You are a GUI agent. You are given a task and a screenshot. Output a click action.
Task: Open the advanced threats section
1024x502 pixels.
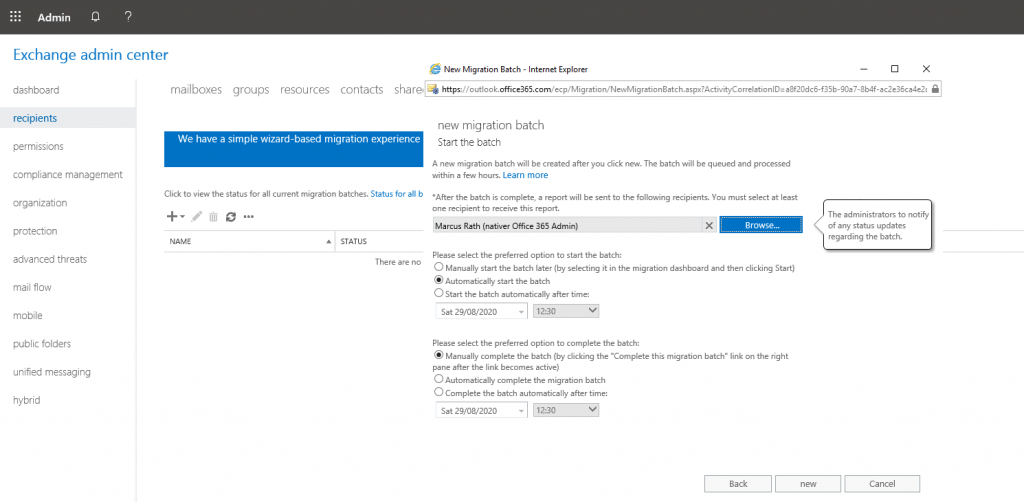pyautogui.click(x=50, y=259)
